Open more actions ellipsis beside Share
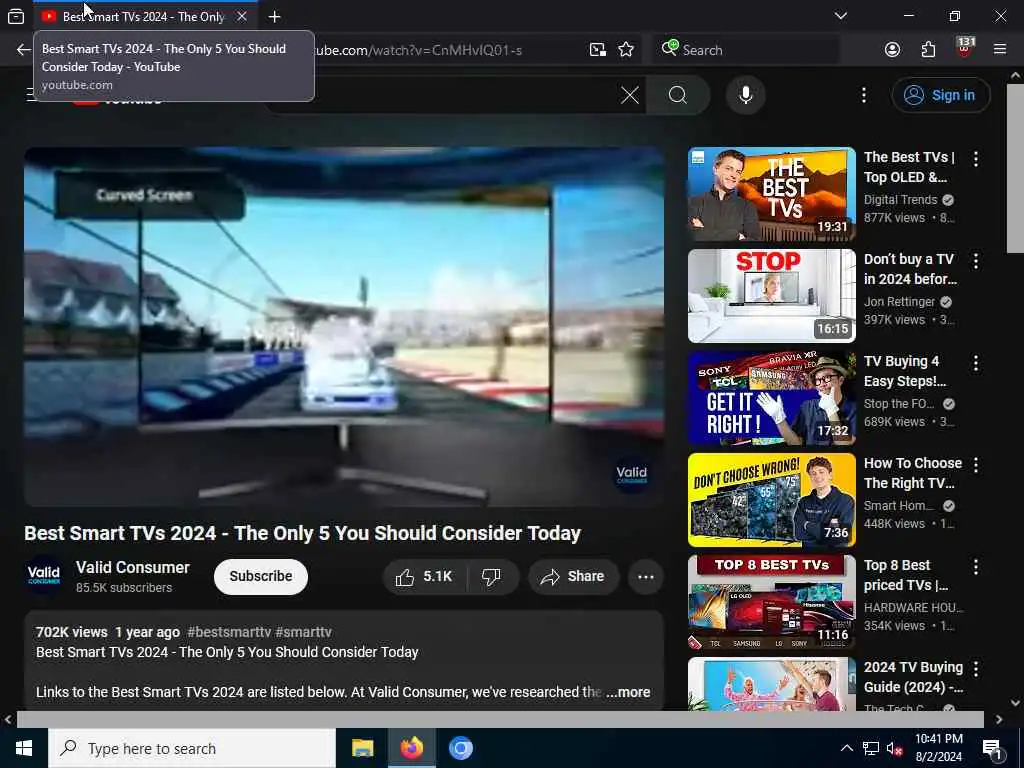The width and height of the screenshot is (1024, 768). click(x=645, y=577)
